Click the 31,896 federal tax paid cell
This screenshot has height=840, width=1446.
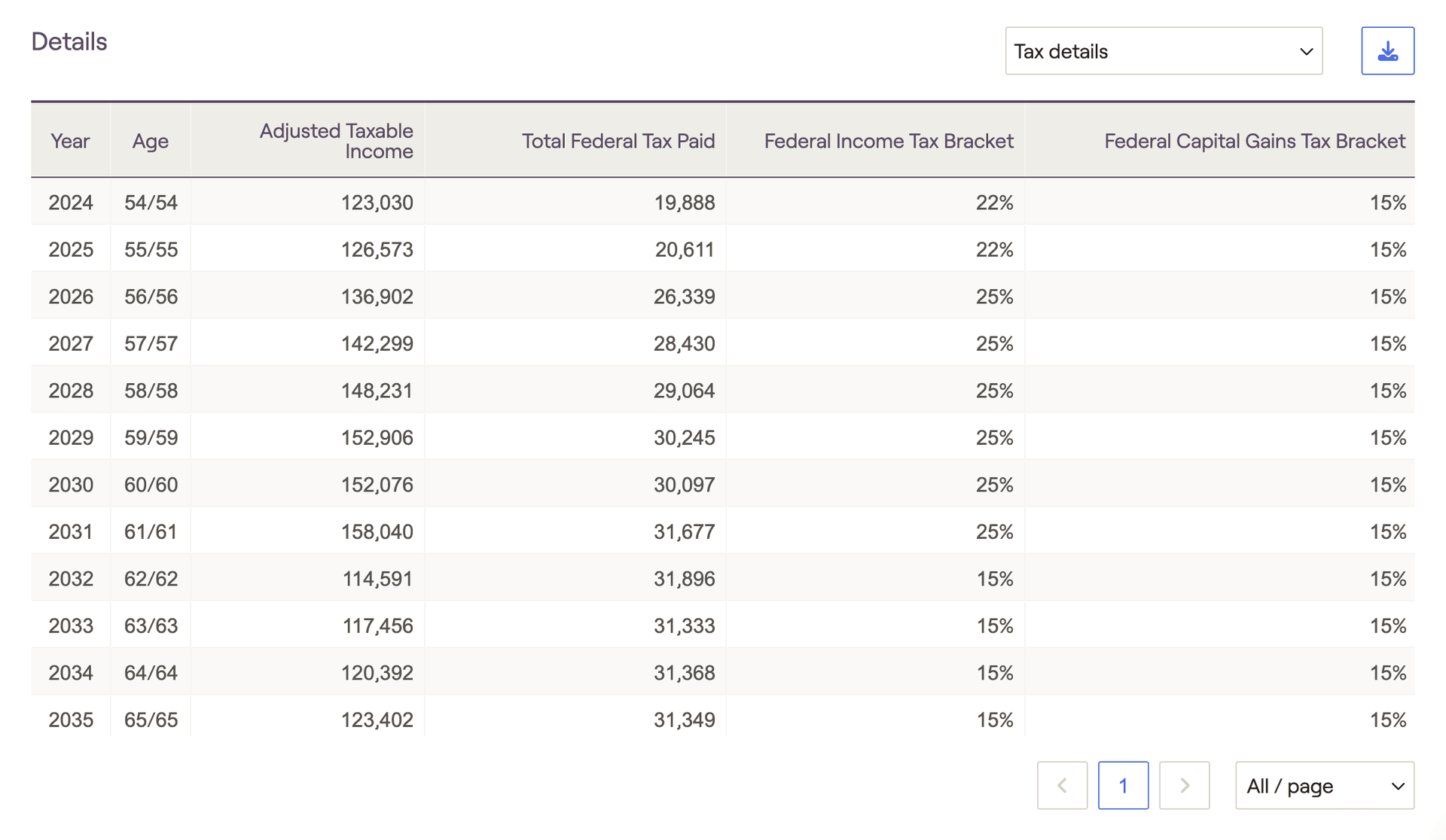coord(684,579)
